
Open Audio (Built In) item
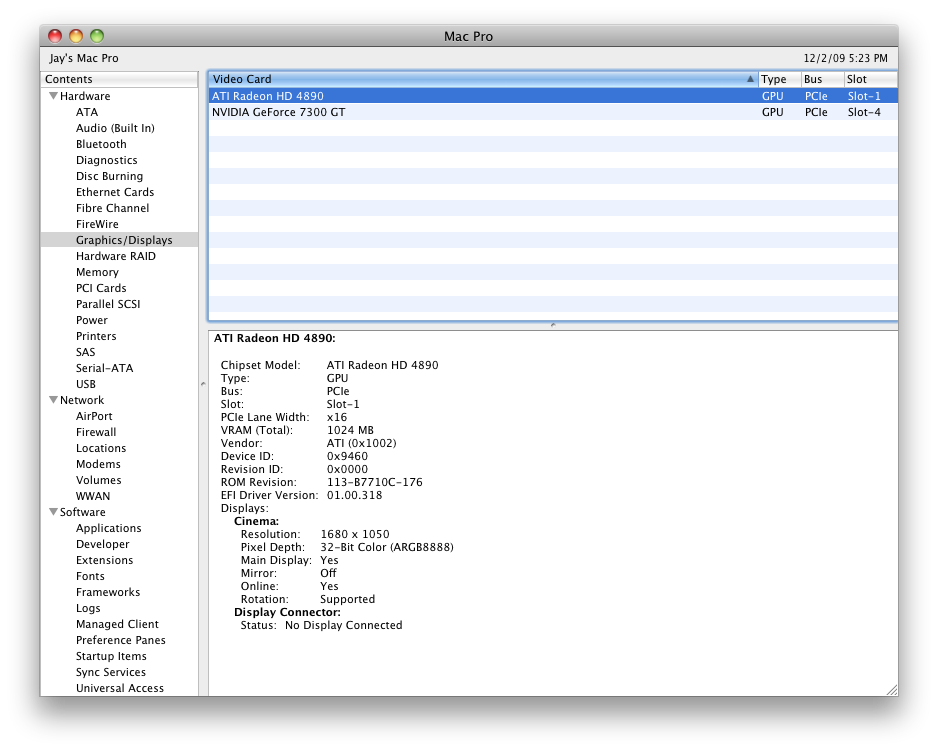click(x=115, y=128)
